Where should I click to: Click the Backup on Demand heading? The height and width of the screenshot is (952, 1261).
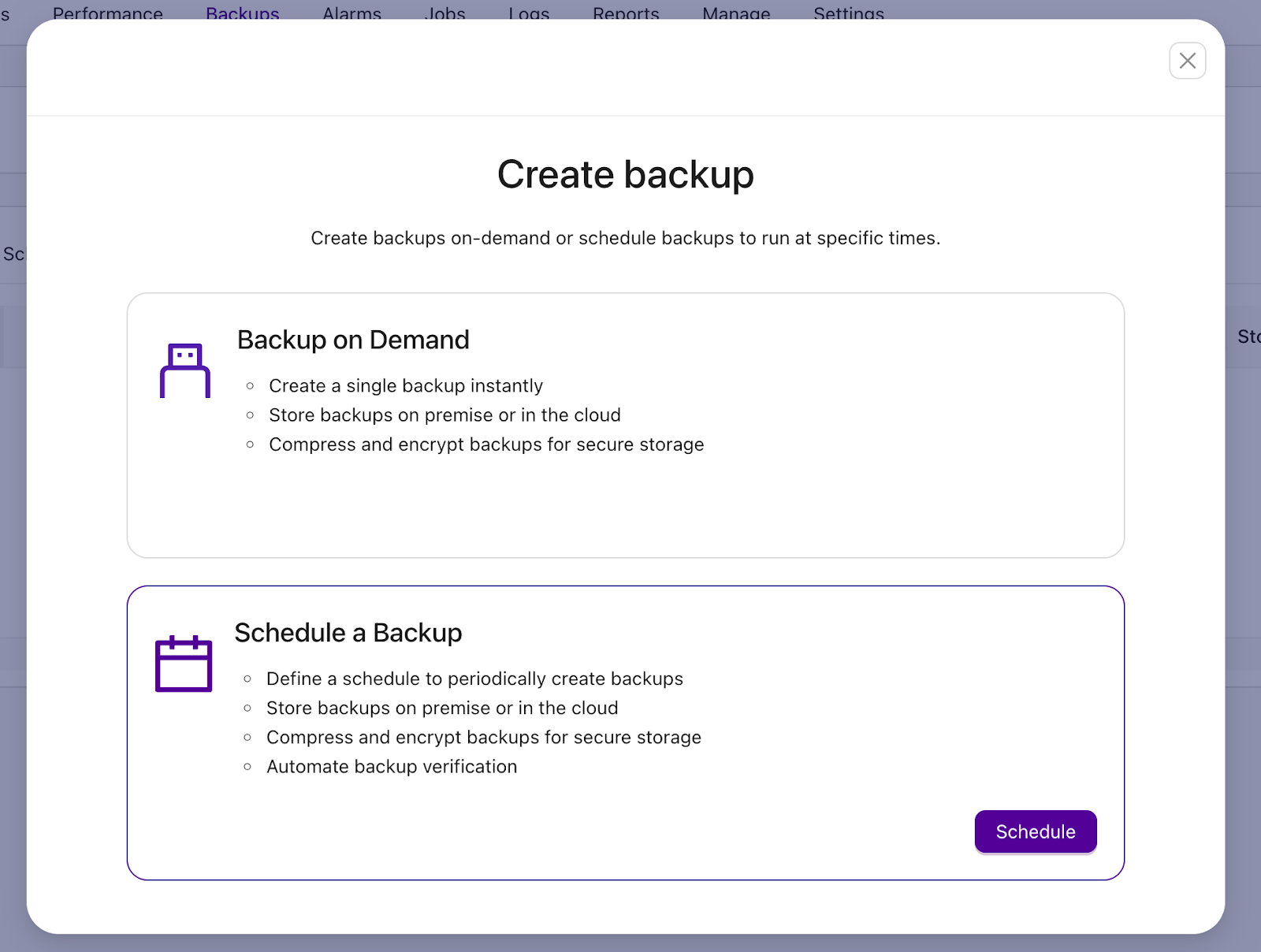[x=352, y=340]
